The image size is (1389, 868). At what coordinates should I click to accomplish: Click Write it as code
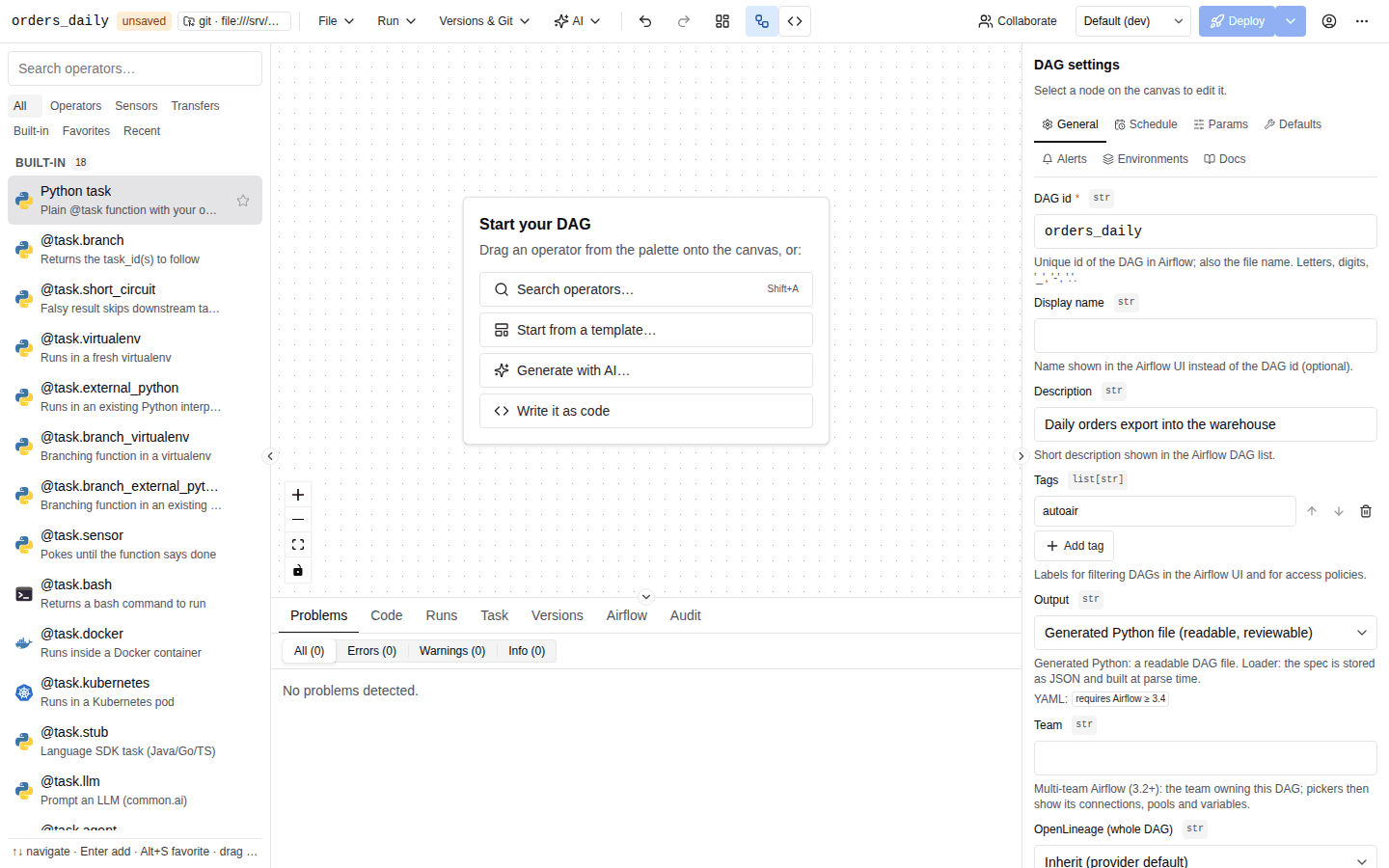(x=646, y=411)
